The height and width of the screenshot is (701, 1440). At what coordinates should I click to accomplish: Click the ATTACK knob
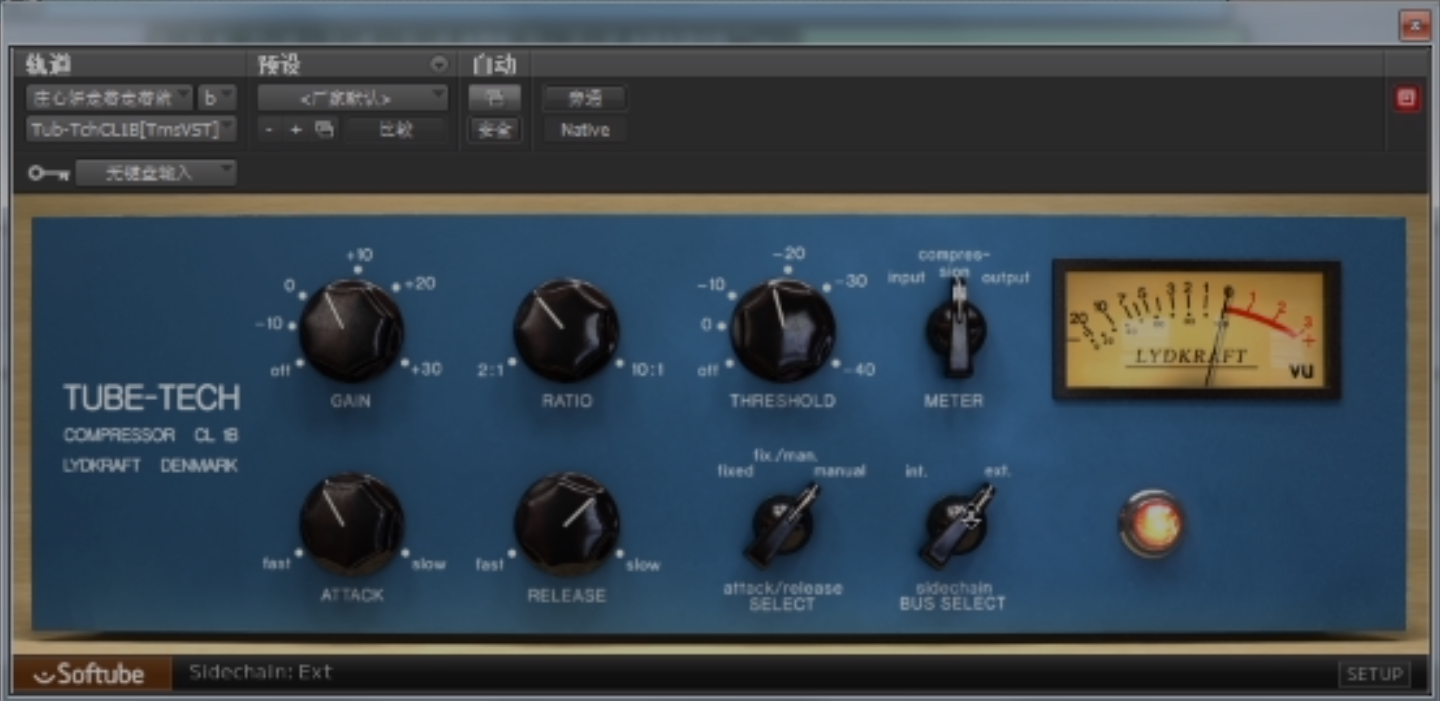click(x=352, y=524)
